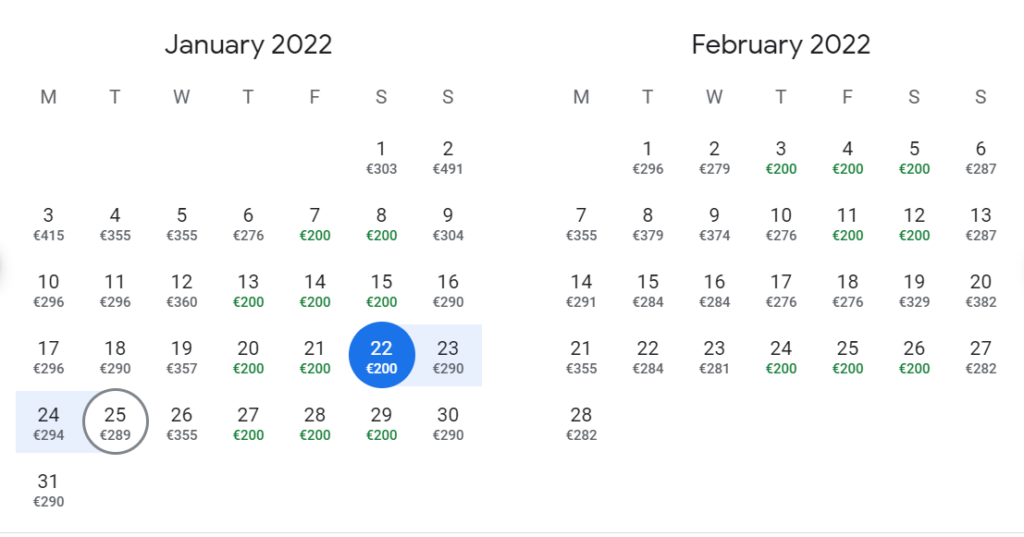The width and height of the screenshot is (1024, 537).
Task: Click January 7 with €200 price
Action: [x=315, y=223]
